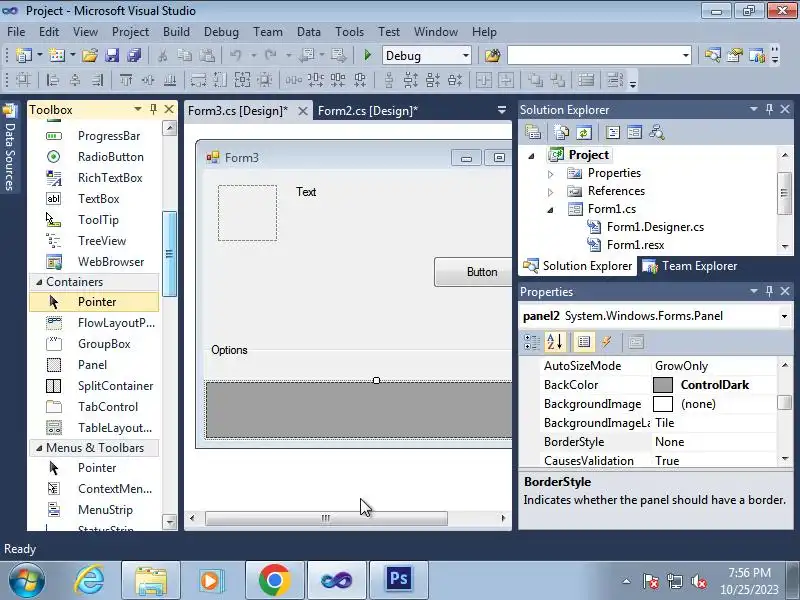Toggle the Solution Explorer auto-hide pin
The image size is (800, 600).
[x=769, y=109]
